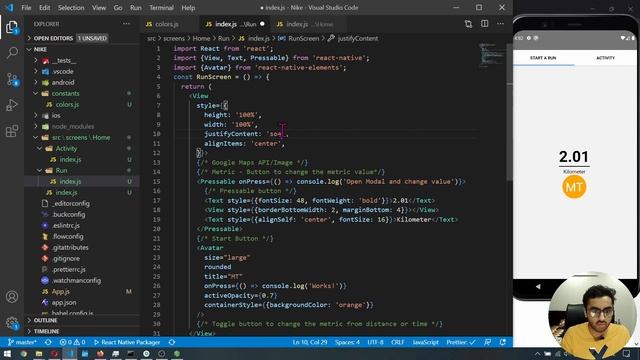Collapse the constants folder
Viewport: 640px width, 360px height.
[36, 93]
